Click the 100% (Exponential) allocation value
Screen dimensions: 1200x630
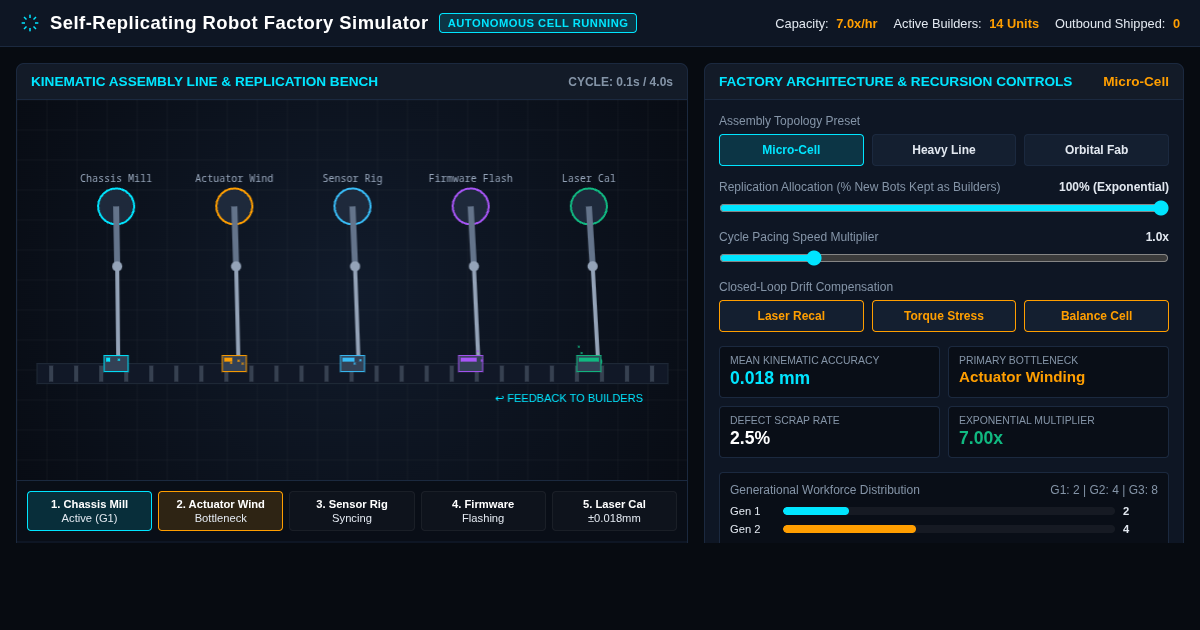tap(1114, 187)
